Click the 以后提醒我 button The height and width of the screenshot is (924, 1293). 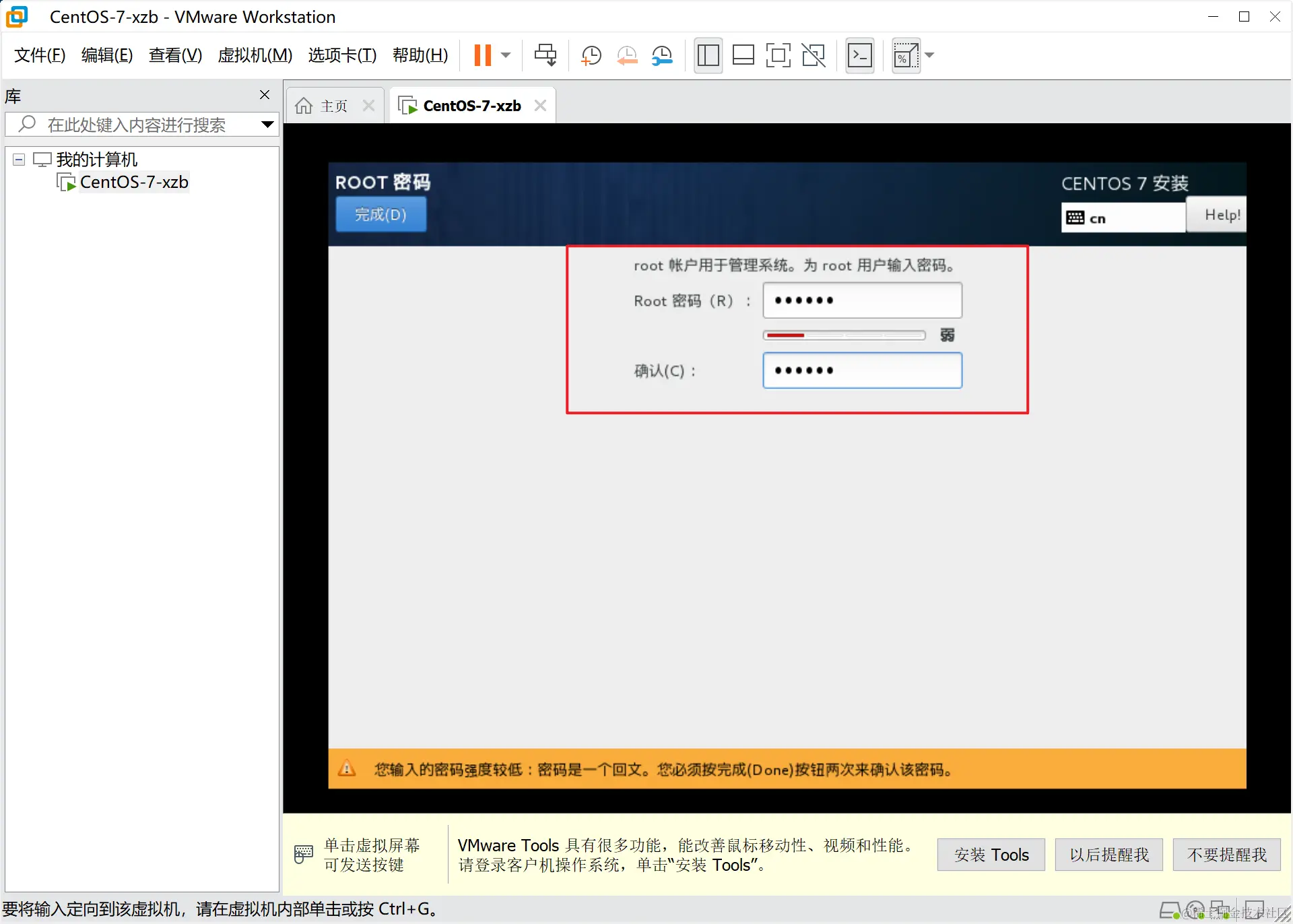(x=1109, y=855)
